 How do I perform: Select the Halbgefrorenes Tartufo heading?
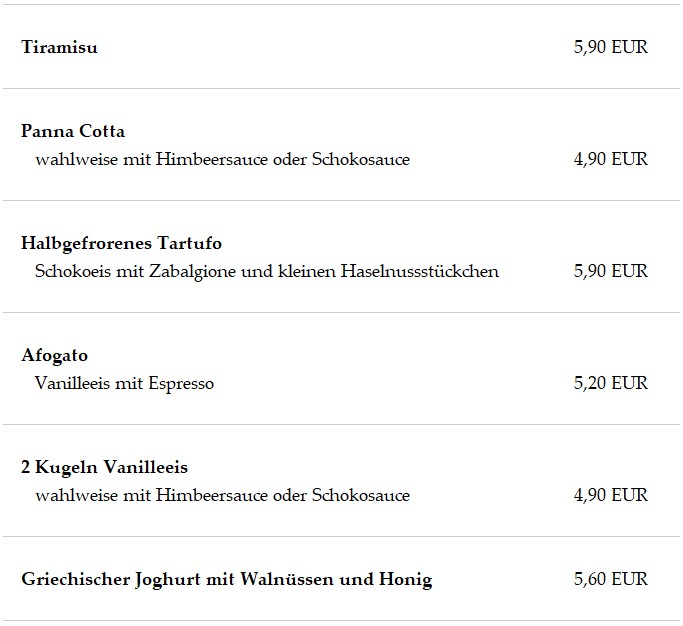coord(121,243)
